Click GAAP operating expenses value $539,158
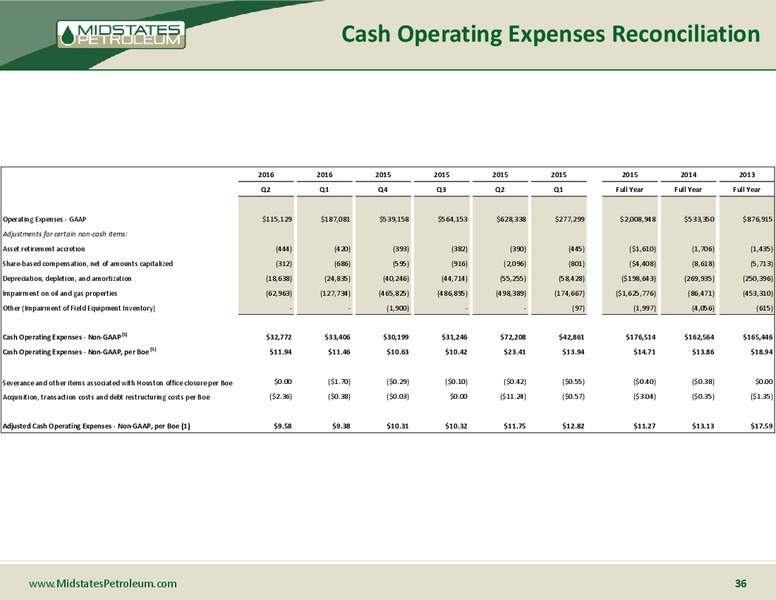Screen dimensions: 776x600 394,219
